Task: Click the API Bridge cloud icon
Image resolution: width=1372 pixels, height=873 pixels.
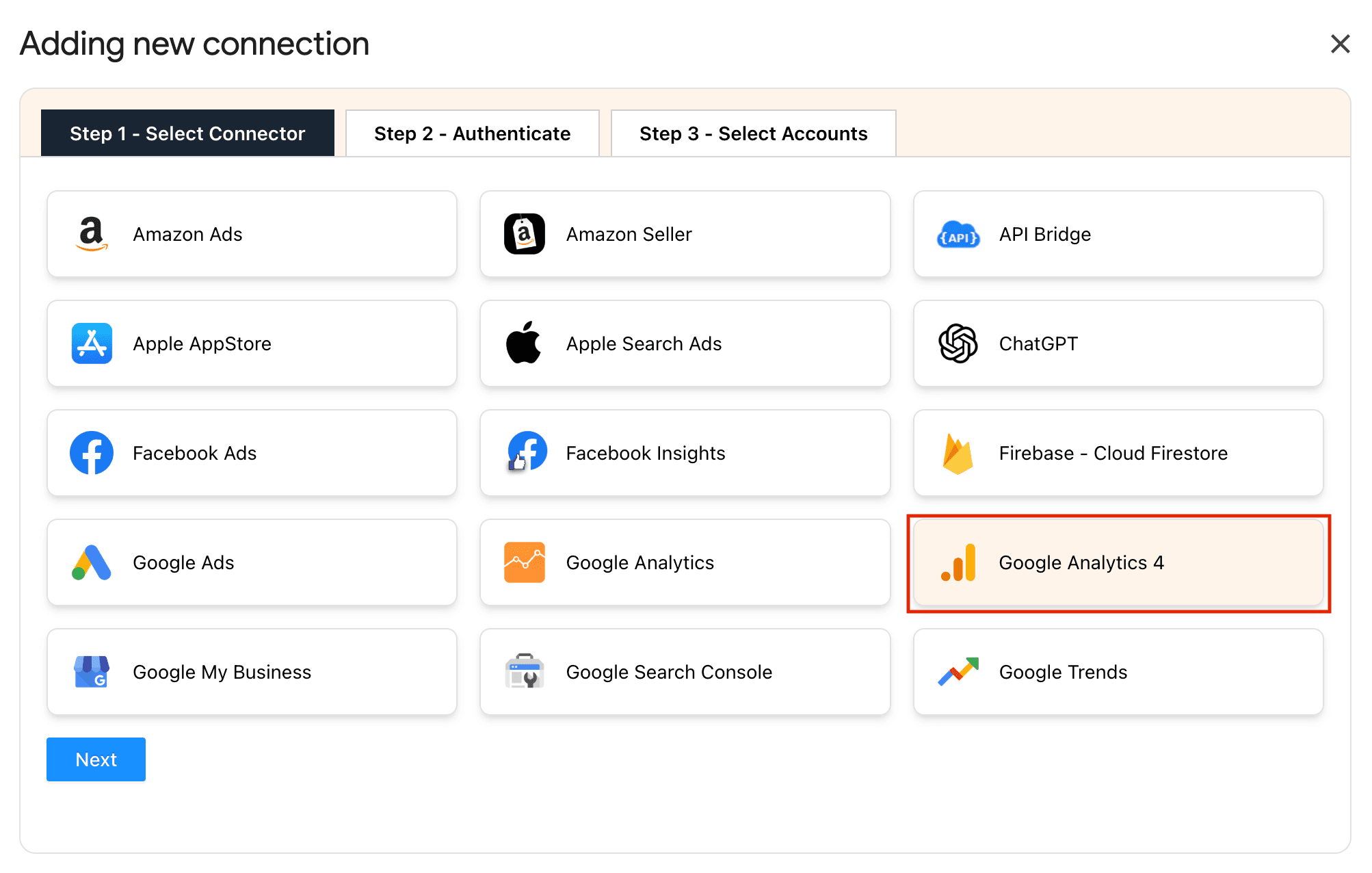Action: click(958, 235)
